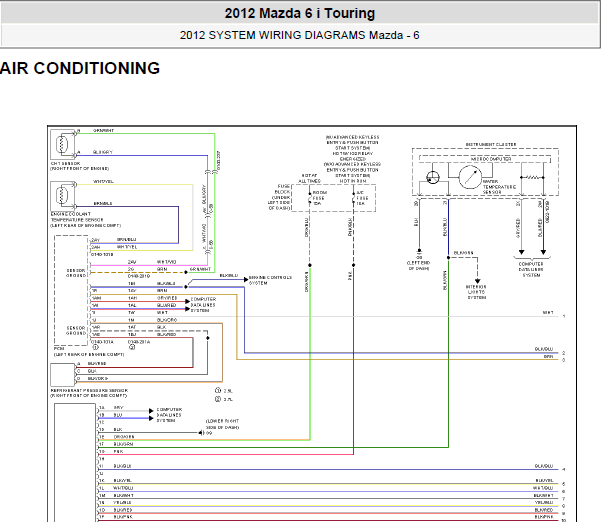The width and height of the screenshot is (606, 522).
Task: Click the 2012 SYSTEM WIRING DIAGRAMS subtitle
Action: pyautogui.click(x=300, y=35)
